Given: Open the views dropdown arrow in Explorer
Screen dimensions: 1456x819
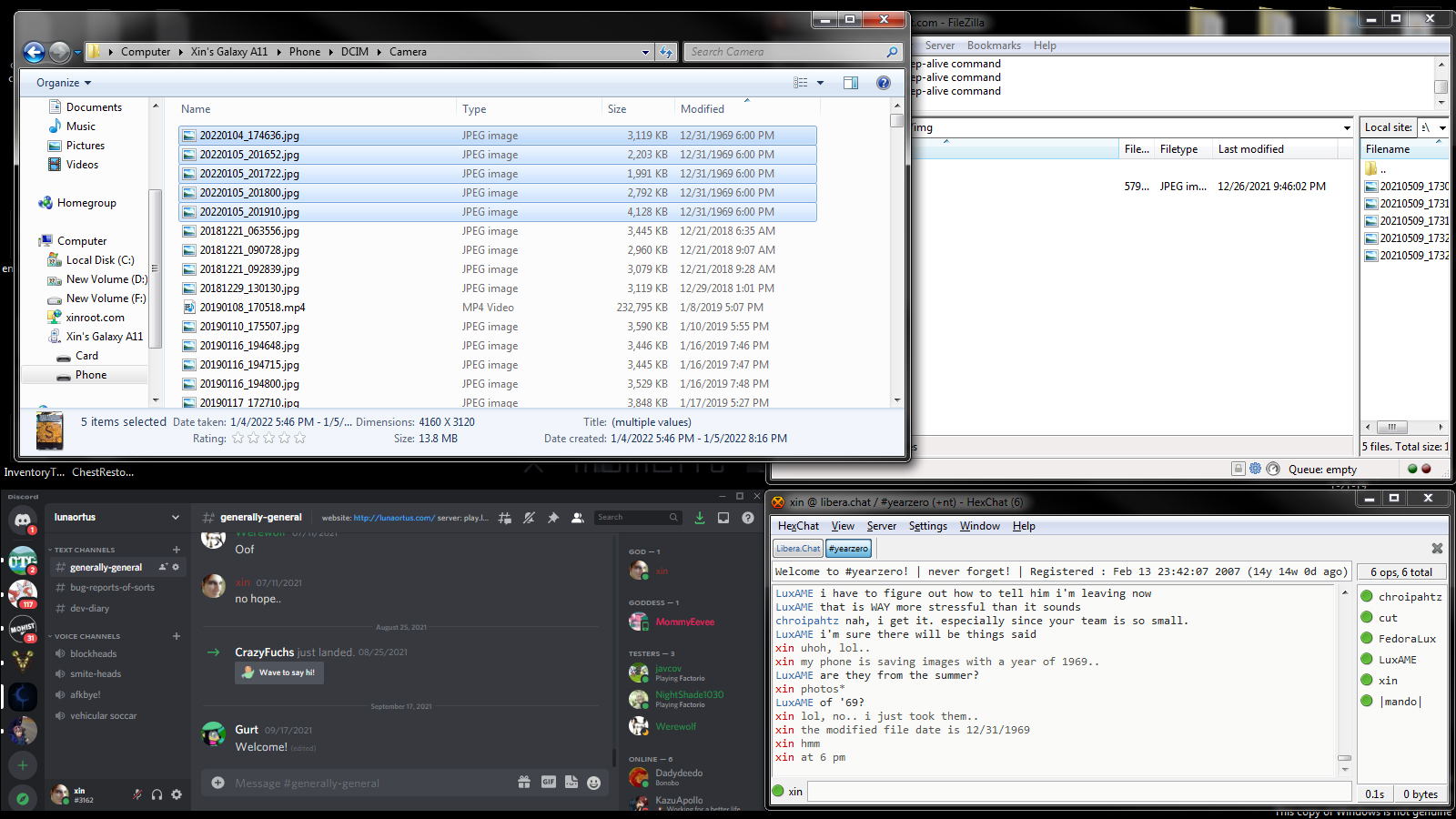Looking at the screenshot, I should 820,83.
